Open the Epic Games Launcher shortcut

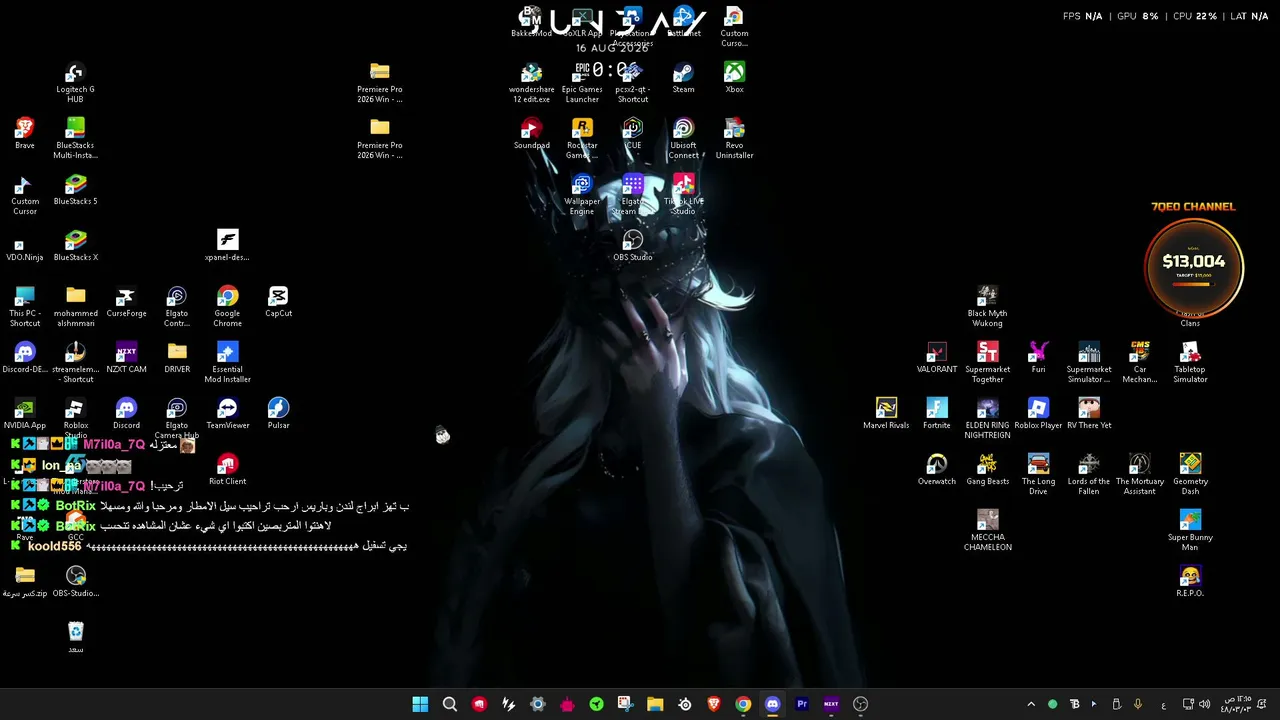tap(582, 83)
